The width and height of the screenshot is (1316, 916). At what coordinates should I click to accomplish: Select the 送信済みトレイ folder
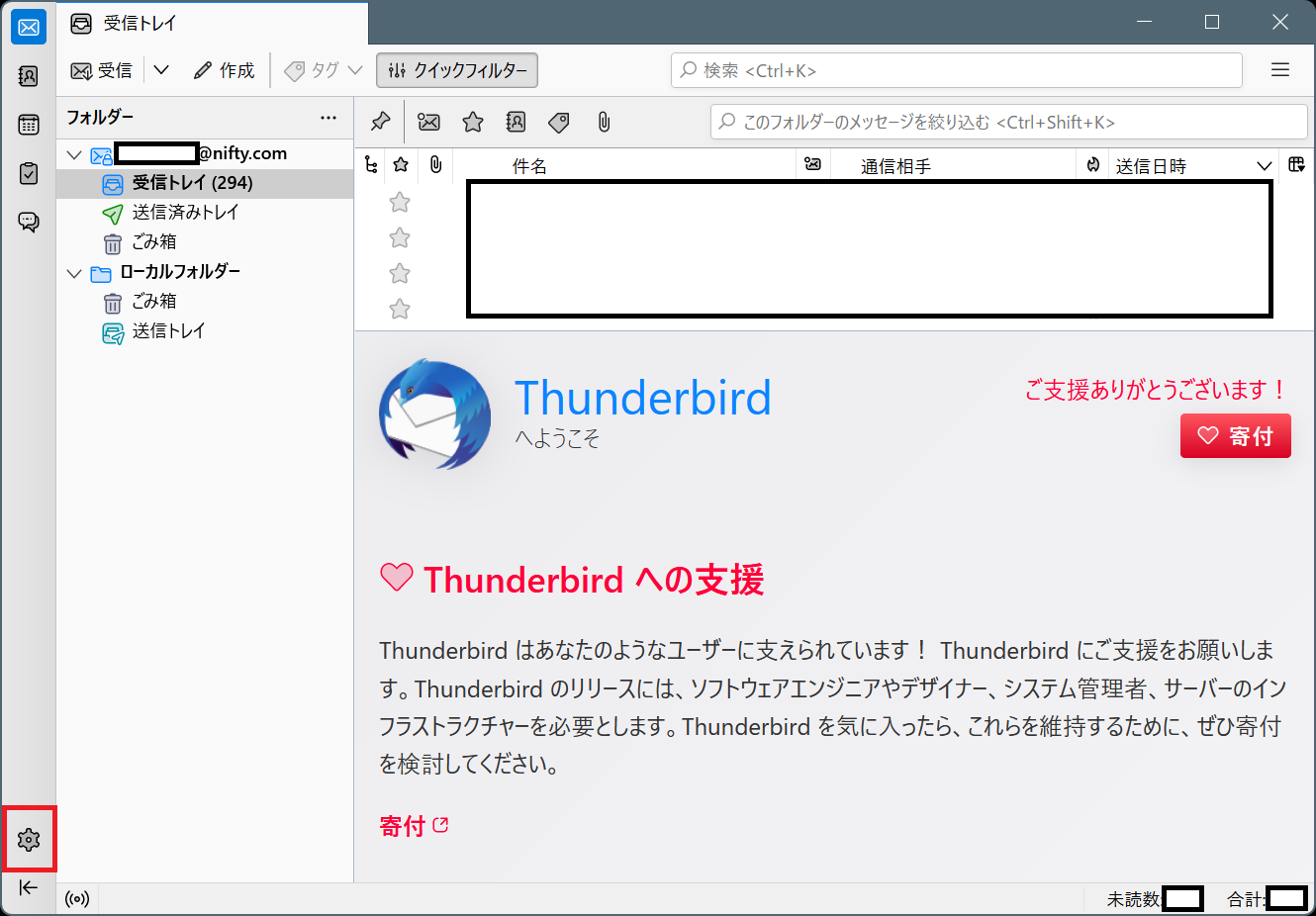point(185,213)
